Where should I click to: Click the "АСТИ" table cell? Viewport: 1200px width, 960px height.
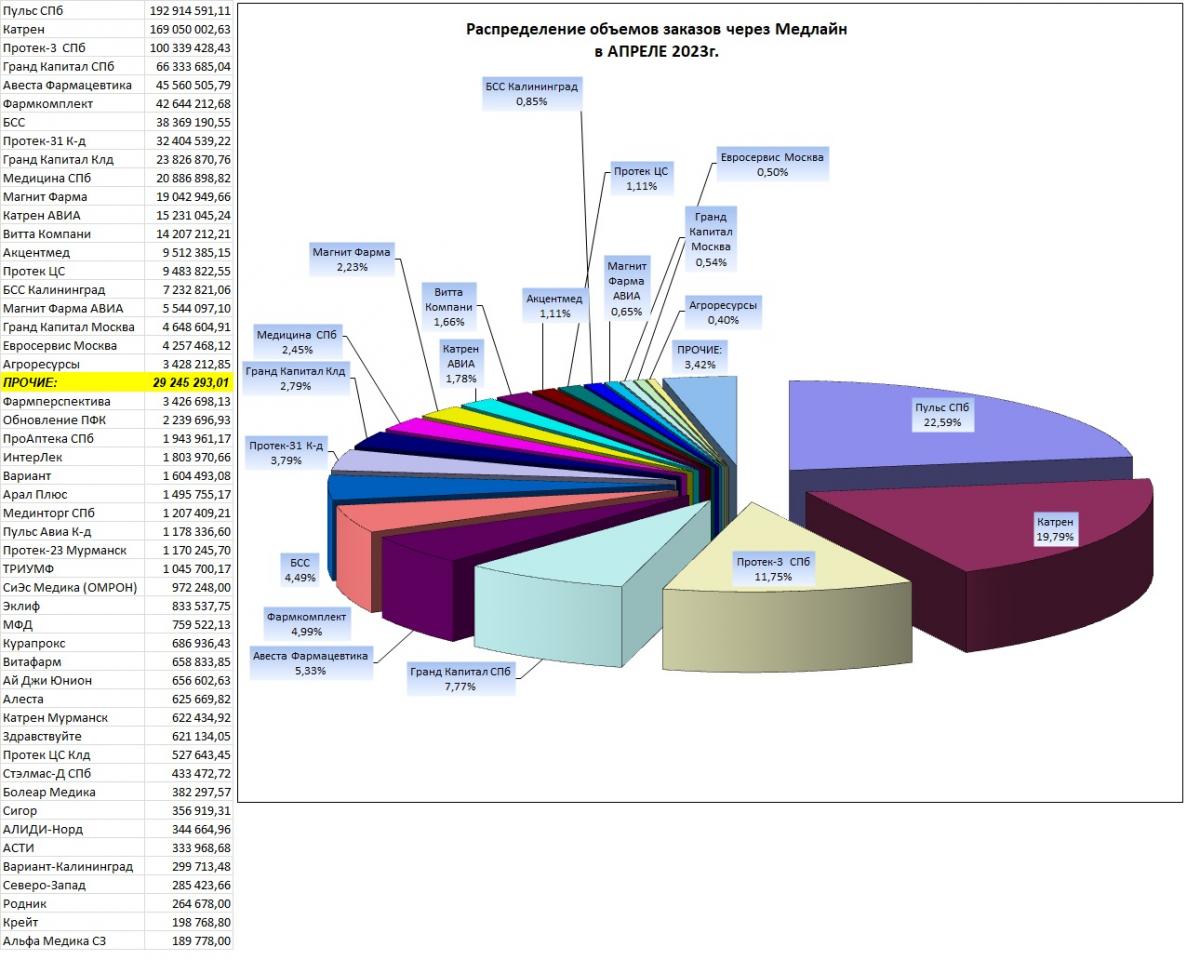coord(72,848)
